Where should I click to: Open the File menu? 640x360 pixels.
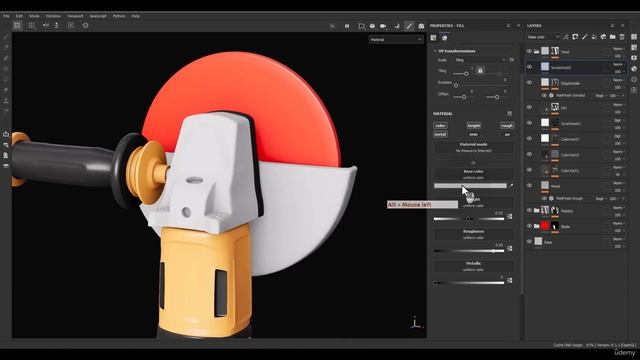tap(6, 16)
